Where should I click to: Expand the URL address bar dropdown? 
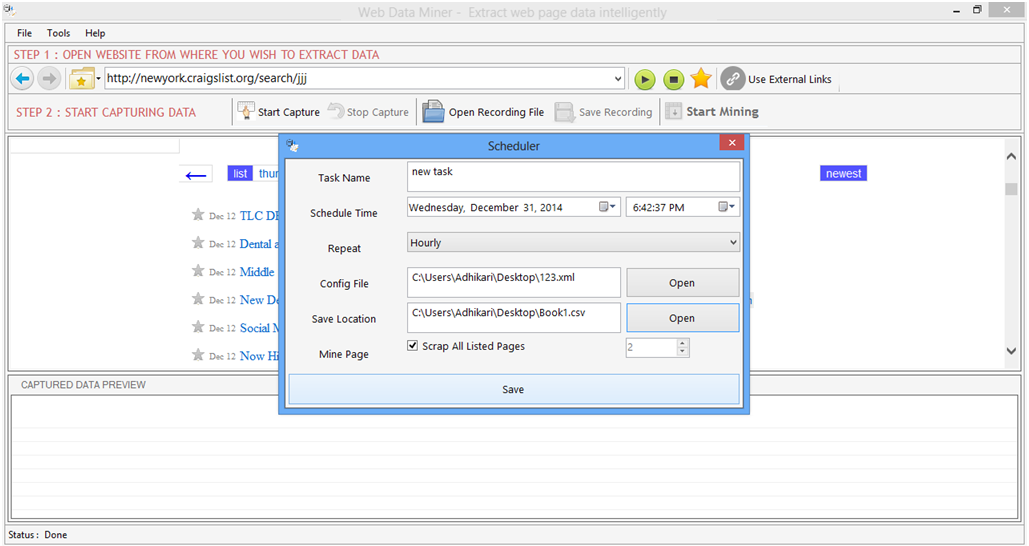coord(618,79)
